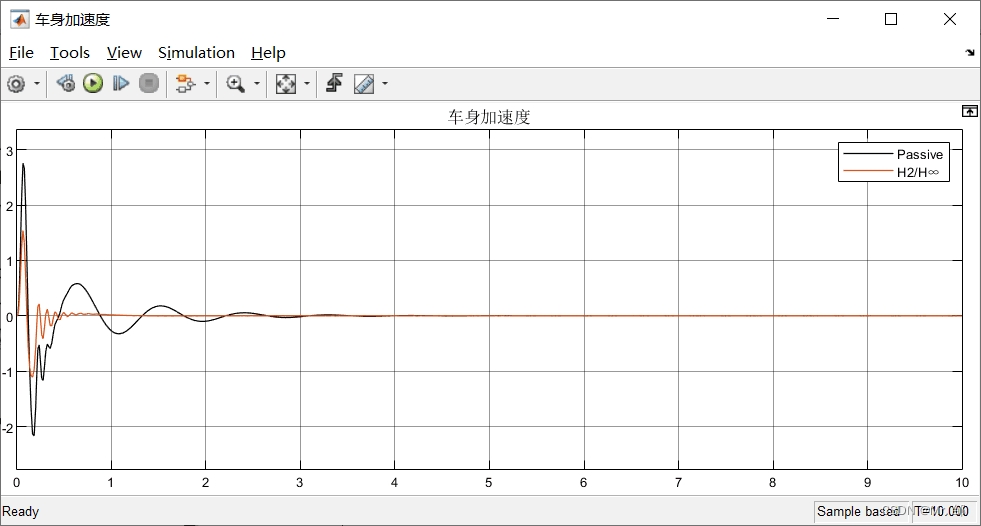Click the Step Back button
The image size is (981, 526).
coord(66,83)
